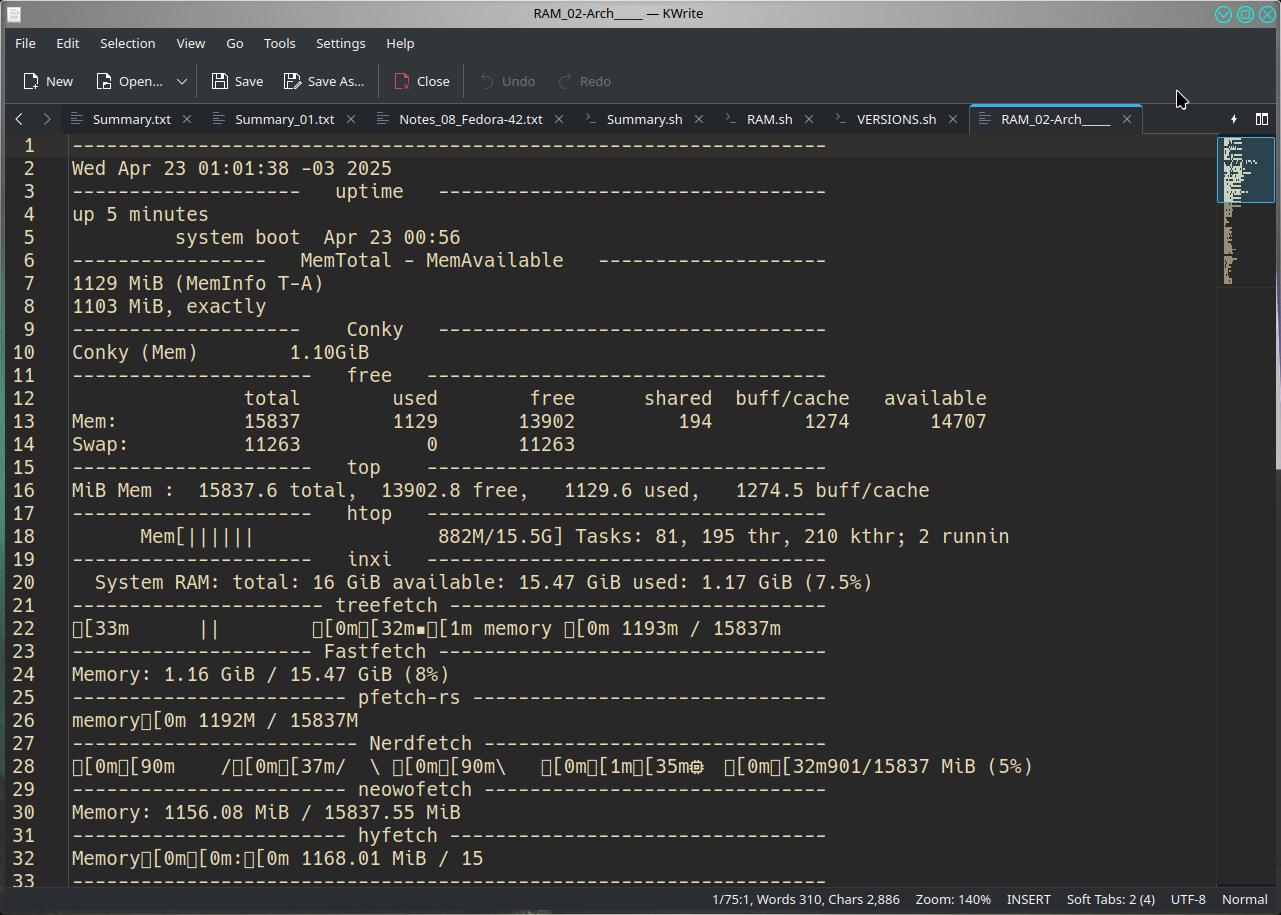Open the Save As dialog
The height and width of the screenshot is (915, 1281).
[323, 81]
